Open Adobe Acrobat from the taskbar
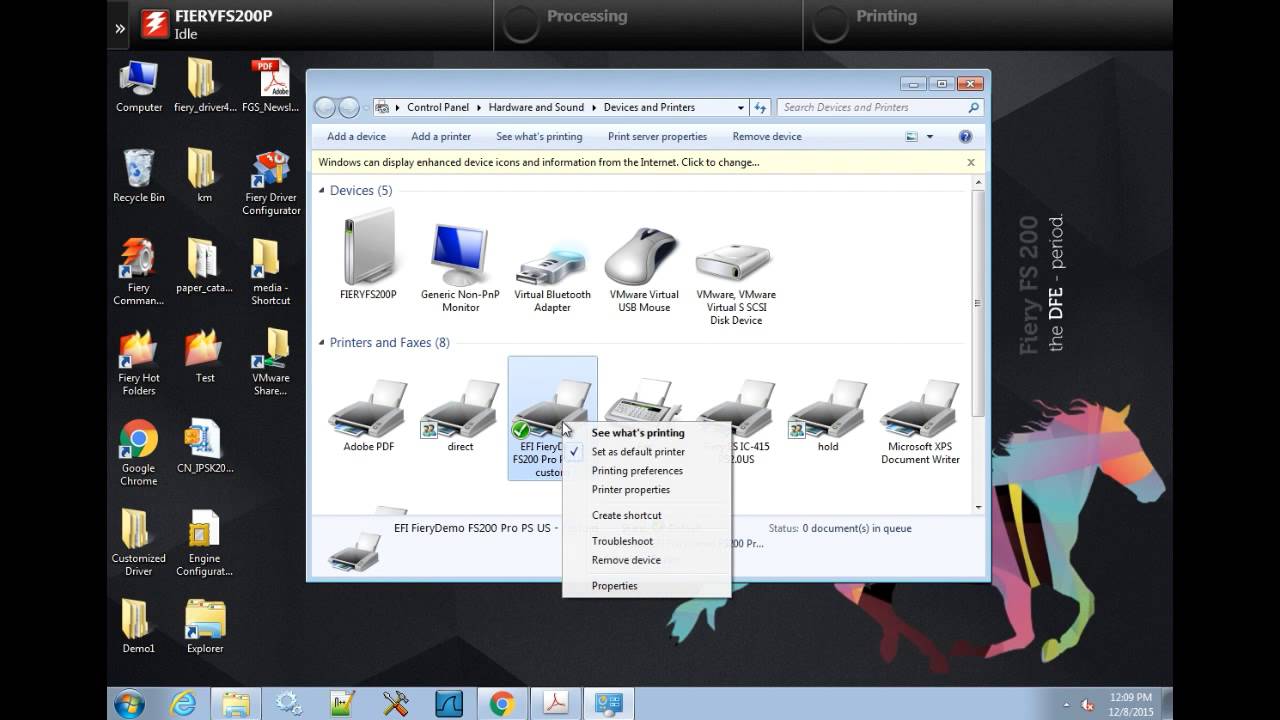Viewport: 1280px width, 720px height. (x=555, y=703)
